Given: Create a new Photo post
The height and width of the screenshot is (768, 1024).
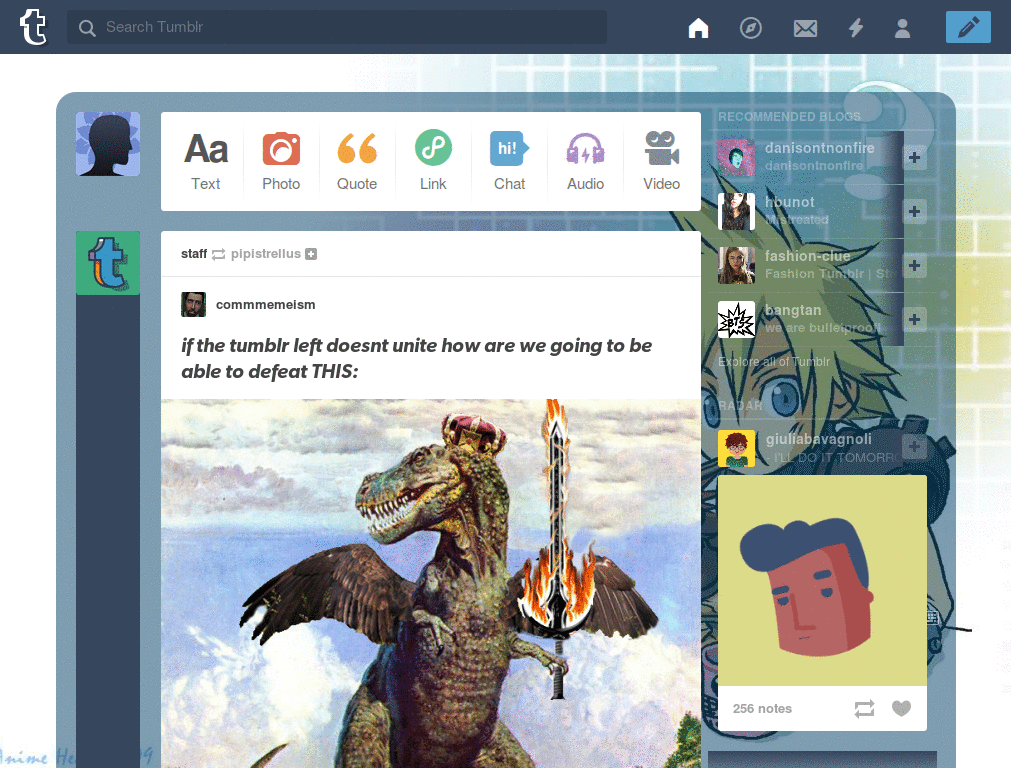Looking at the screenshot, I should [281, 161].
